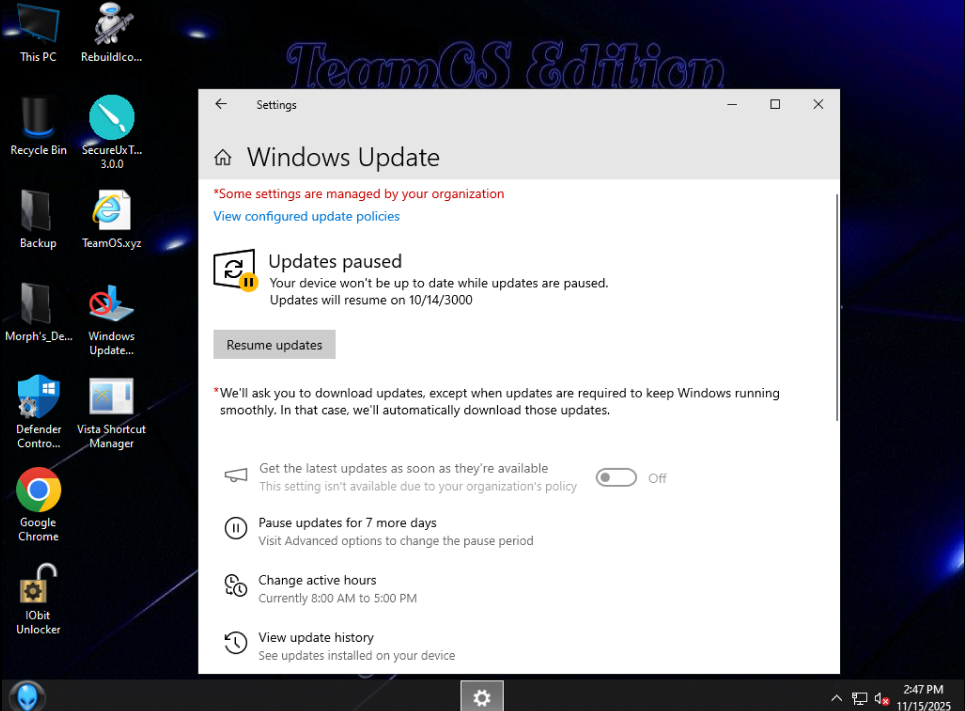Click the Windows Update page heading
This screenshot has height=711, width=965.
pos(343,158)
